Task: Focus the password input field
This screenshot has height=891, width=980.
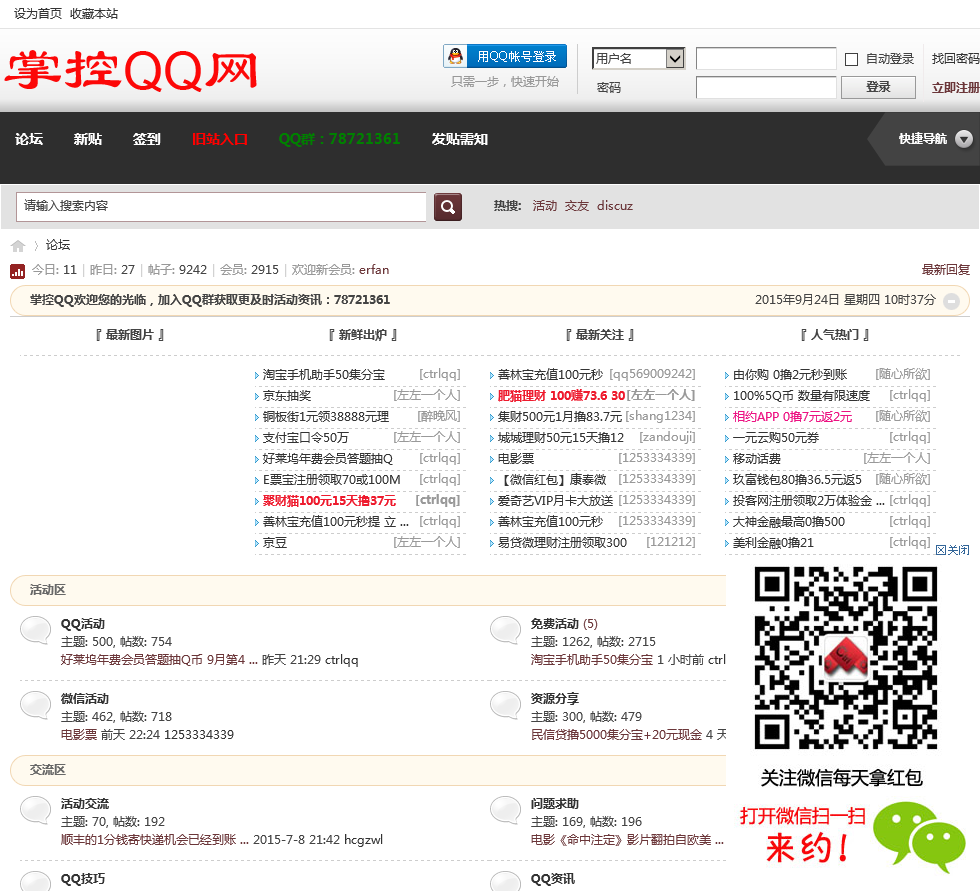Action: tap(766, 87)
